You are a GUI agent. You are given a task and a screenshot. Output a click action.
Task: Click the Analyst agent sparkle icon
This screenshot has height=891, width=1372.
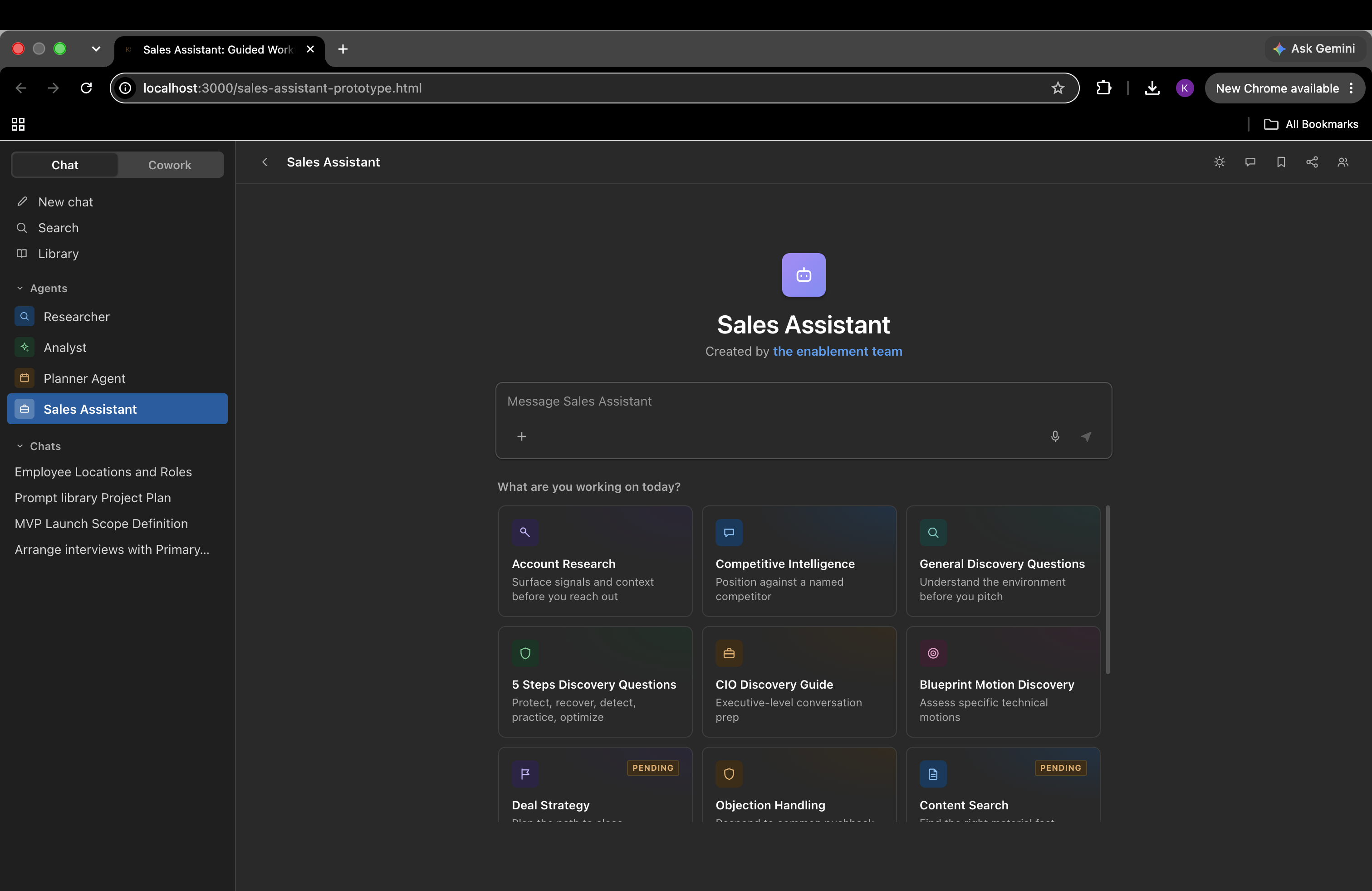click(24, 348)
